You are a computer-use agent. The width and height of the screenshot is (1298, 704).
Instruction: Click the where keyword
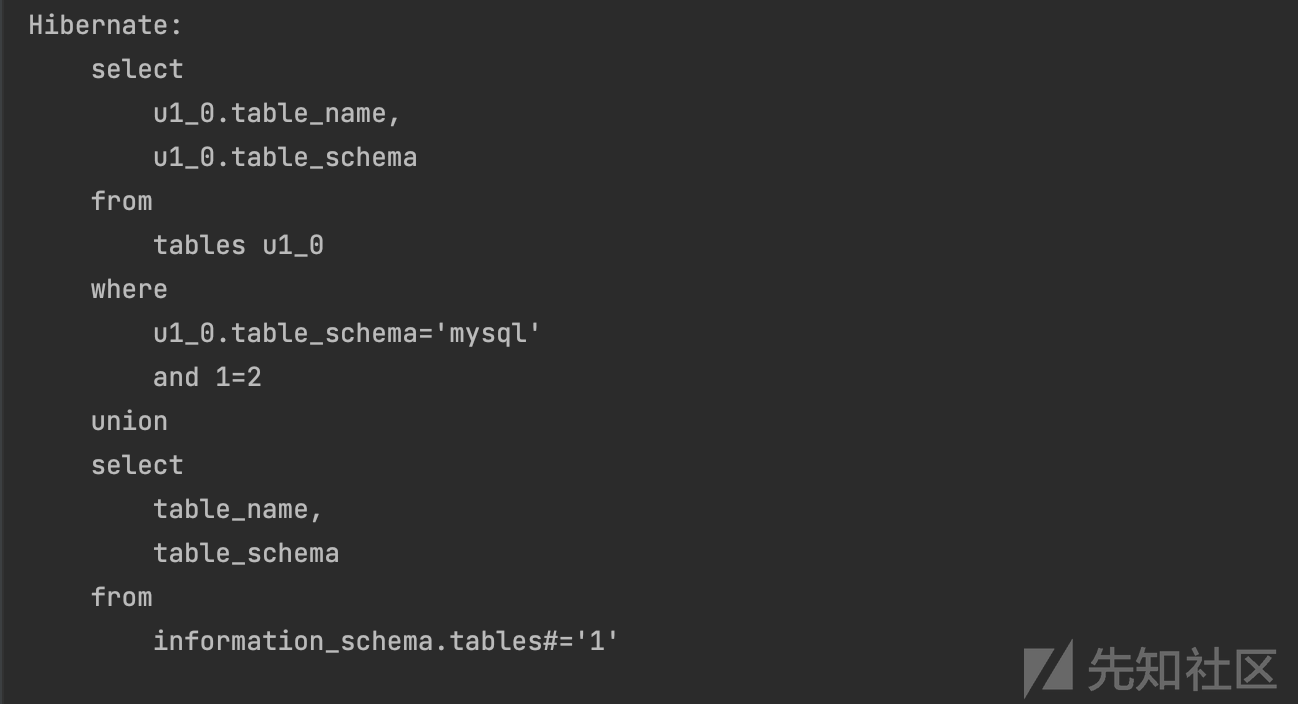click(x=129, y=289)
